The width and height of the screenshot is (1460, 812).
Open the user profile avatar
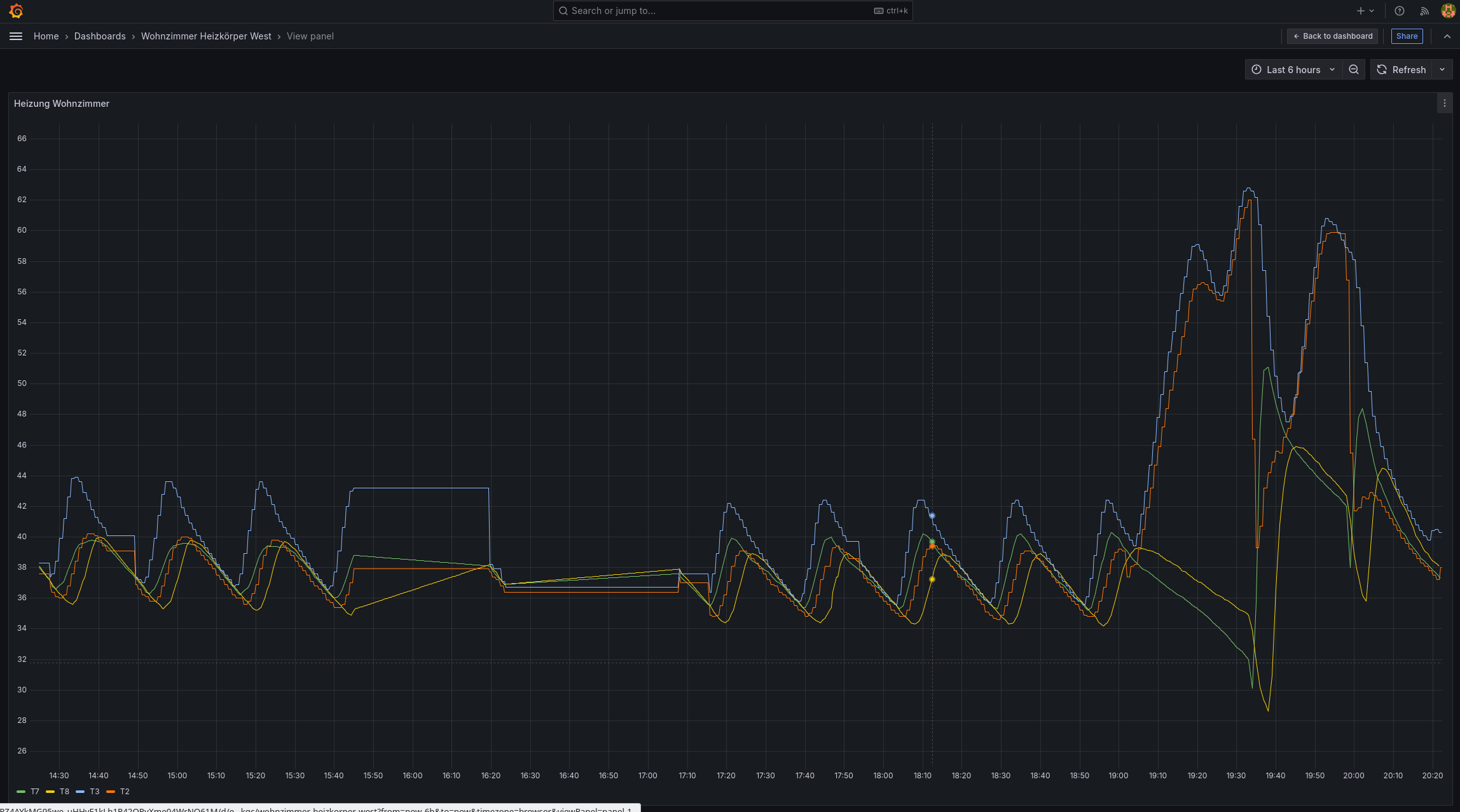click(x=1448, y=11)
